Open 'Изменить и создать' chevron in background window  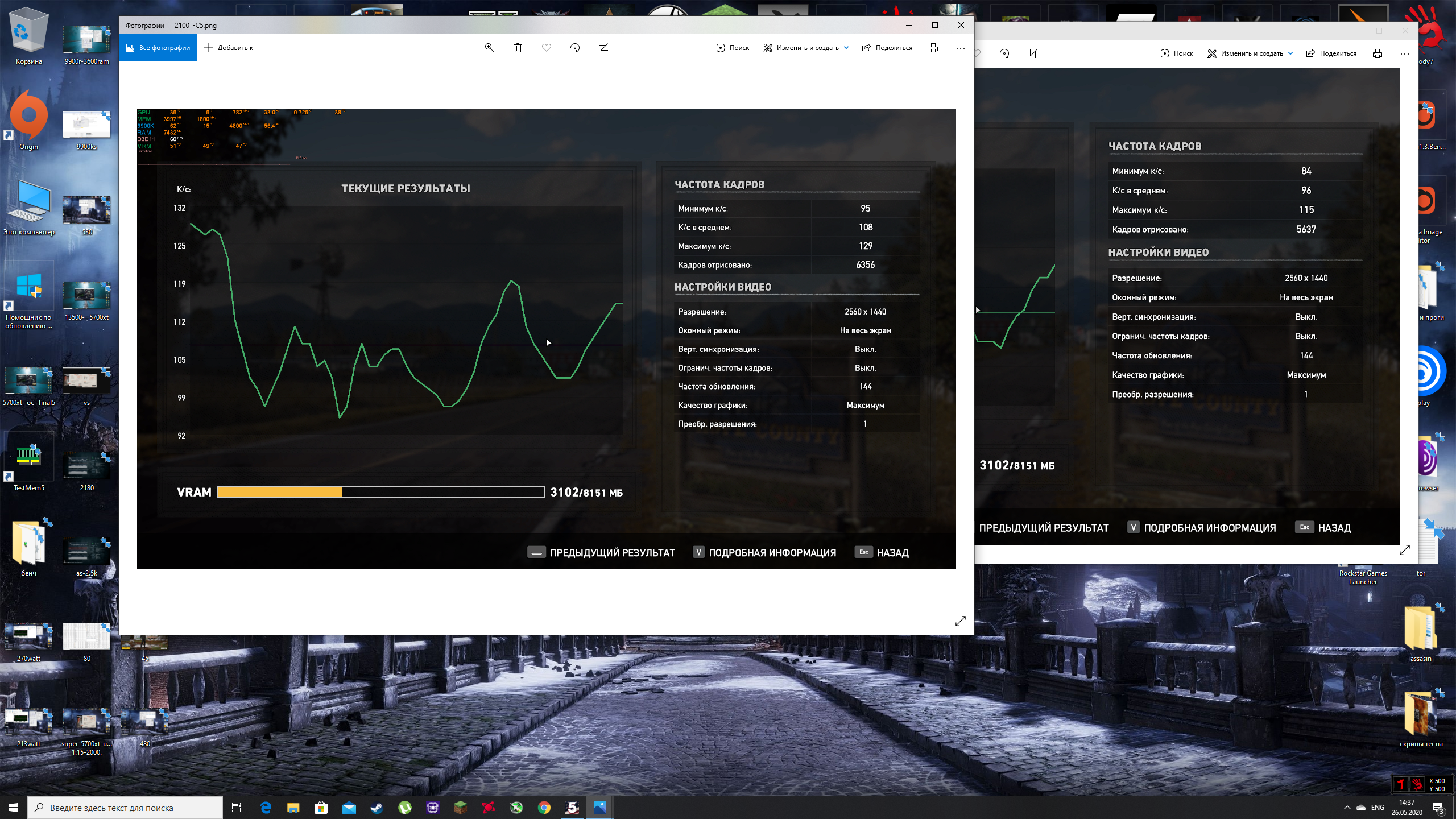coord(1290,53)
